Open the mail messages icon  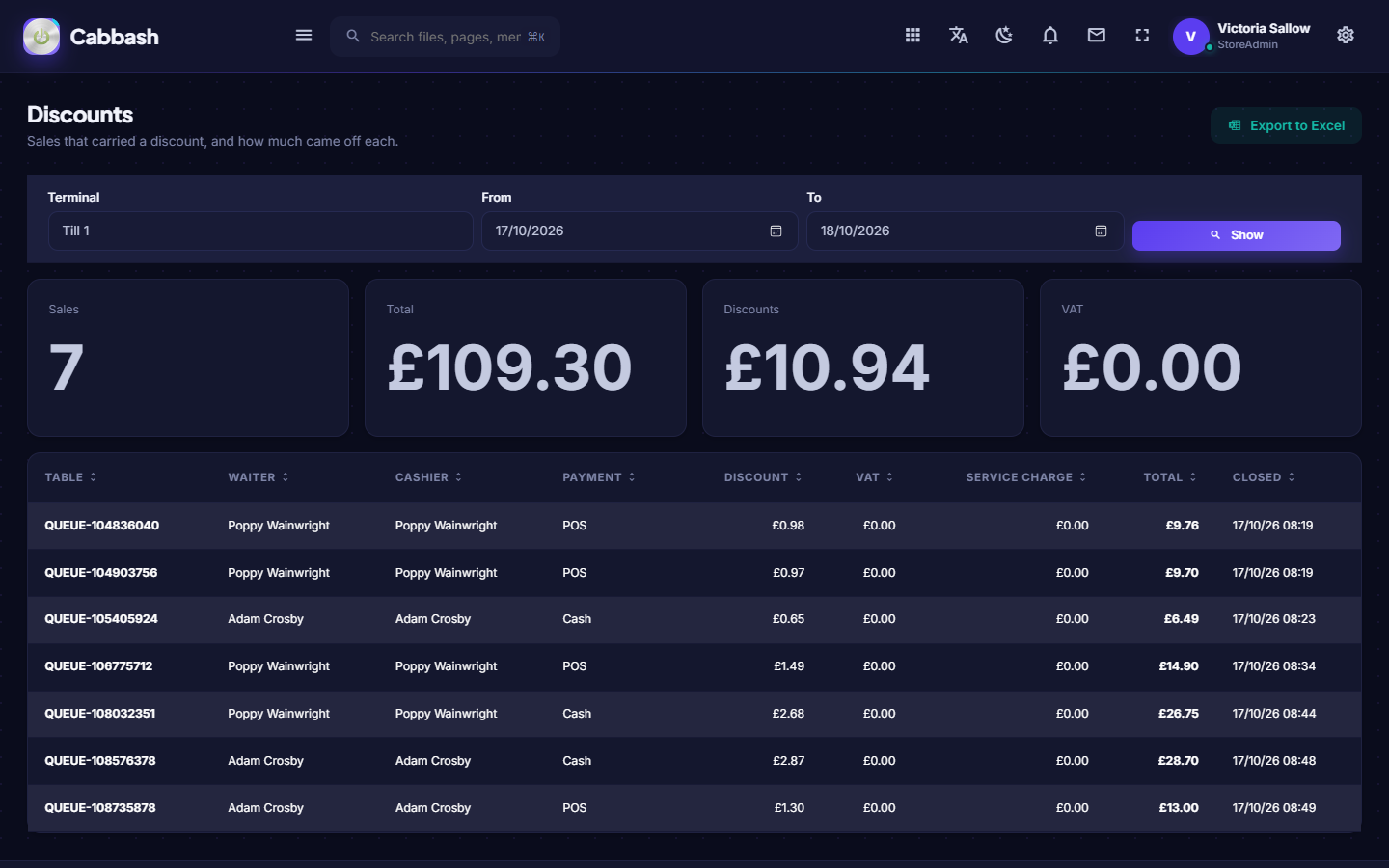tap(1097, 36)
